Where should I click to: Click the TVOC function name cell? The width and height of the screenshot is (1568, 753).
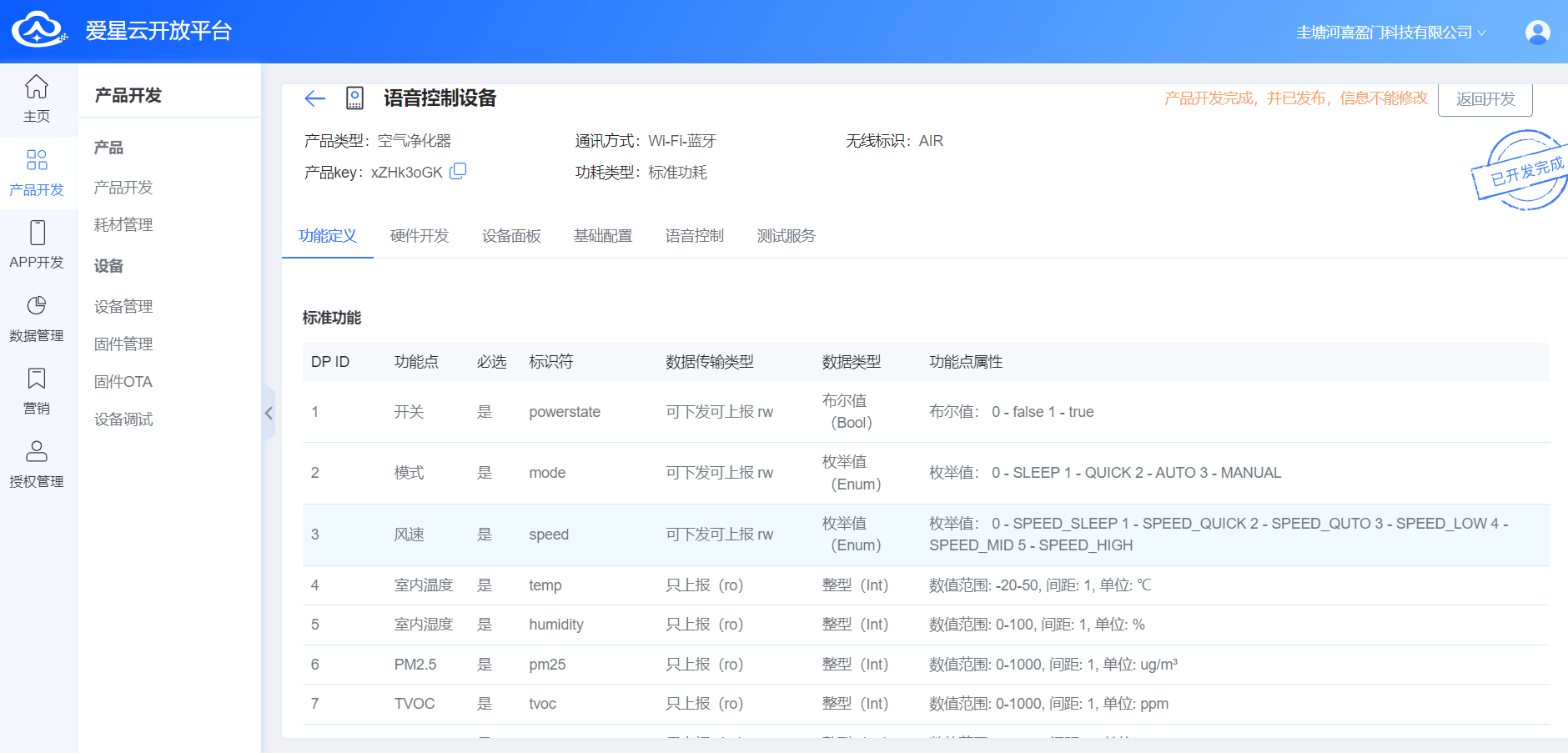[415, 704]
